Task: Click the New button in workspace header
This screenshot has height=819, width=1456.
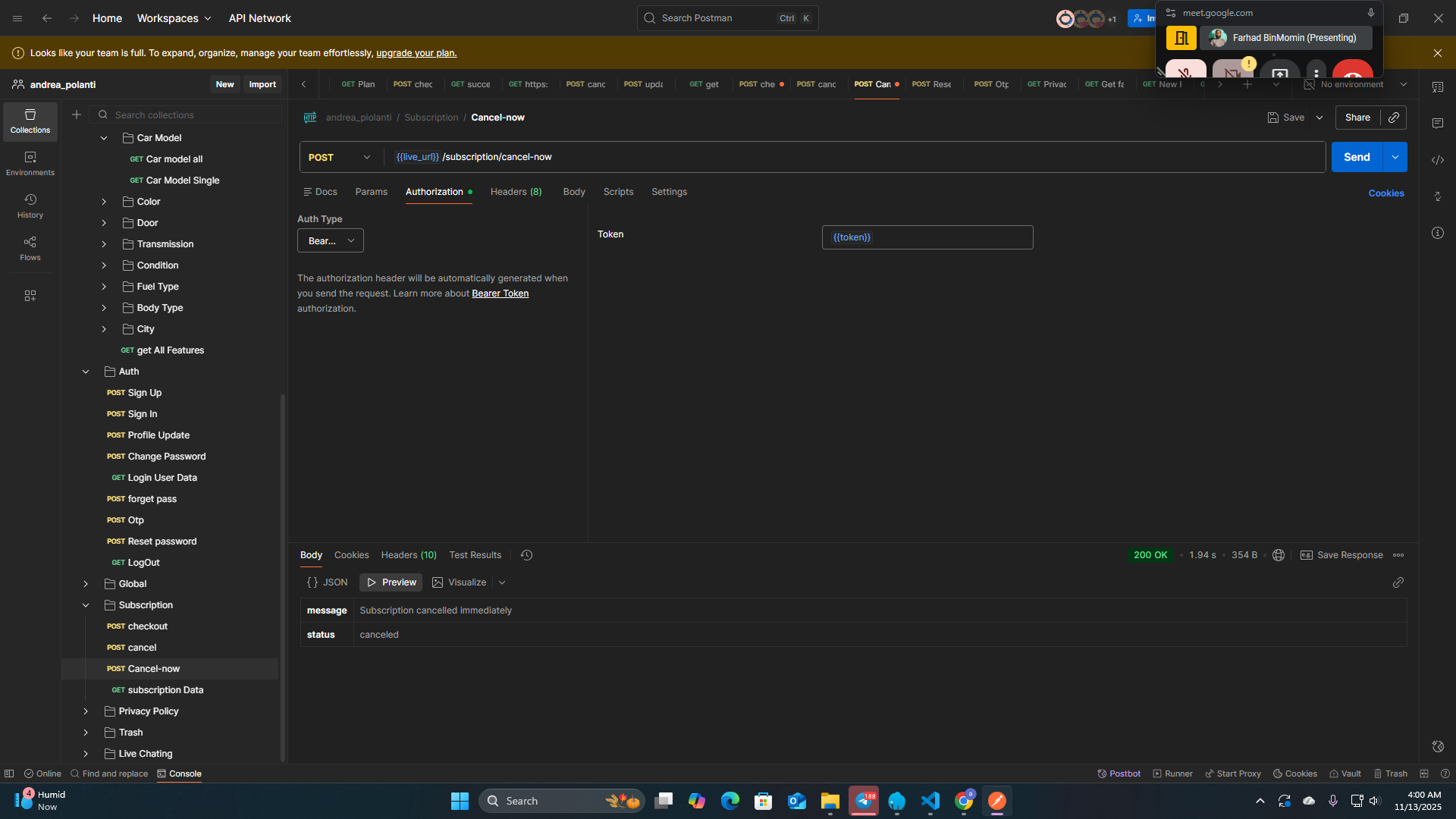Action: (x=225, y=84)
